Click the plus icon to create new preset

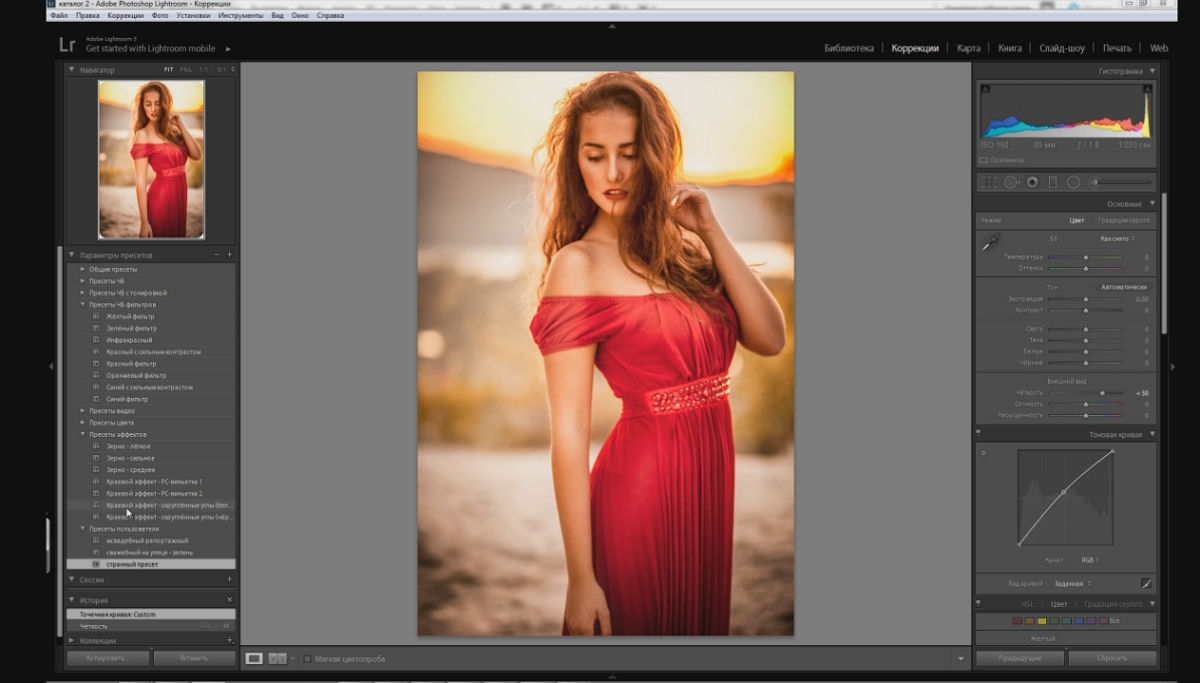[229, 255]
